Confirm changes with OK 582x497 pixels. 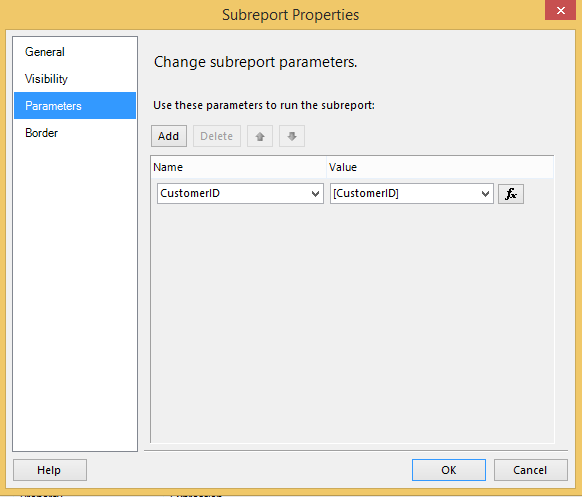point(449,470)
